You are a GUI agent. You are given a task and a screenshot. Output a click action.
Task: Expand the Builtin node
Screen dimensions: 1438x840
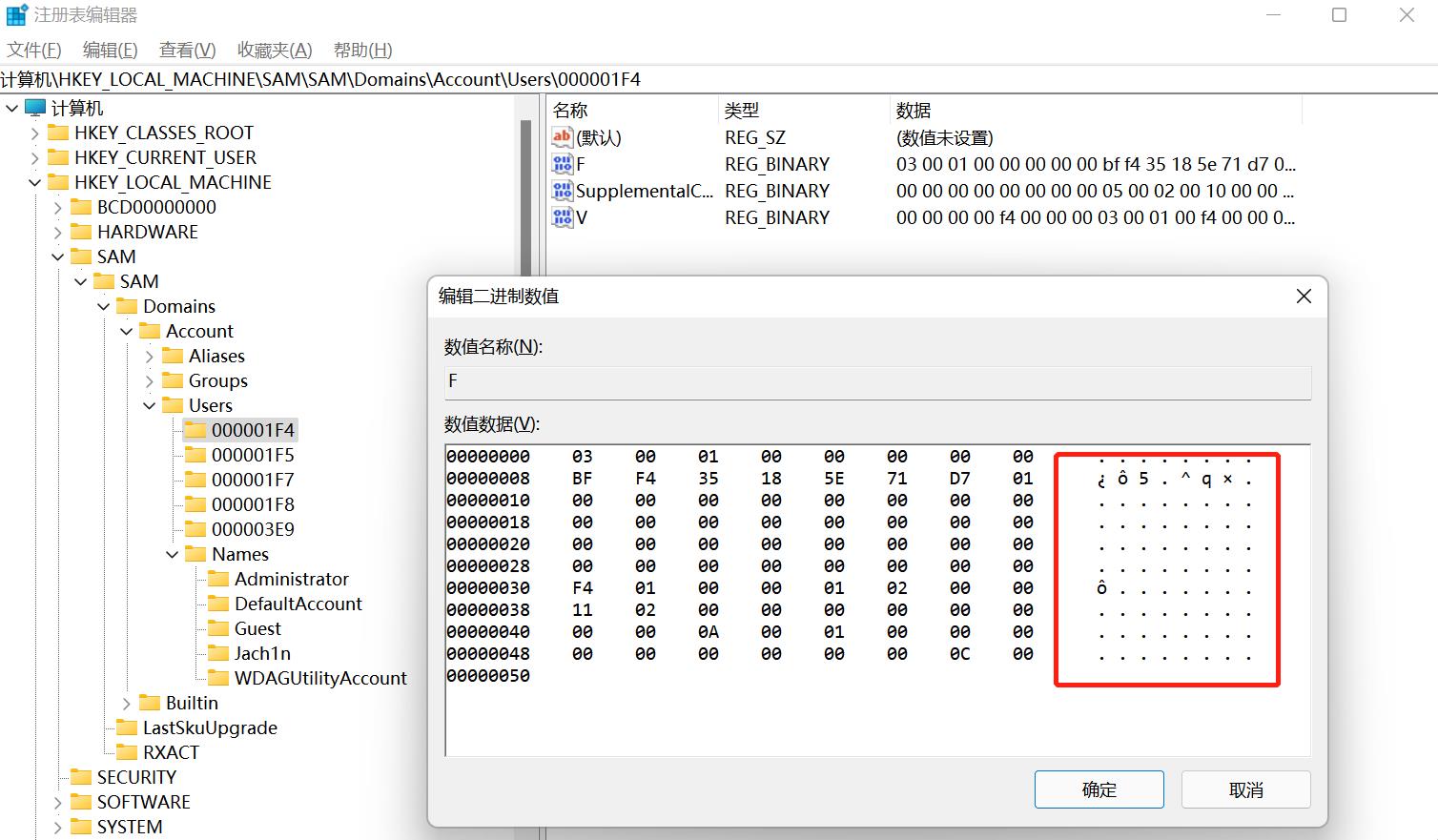tap(127, 703)
